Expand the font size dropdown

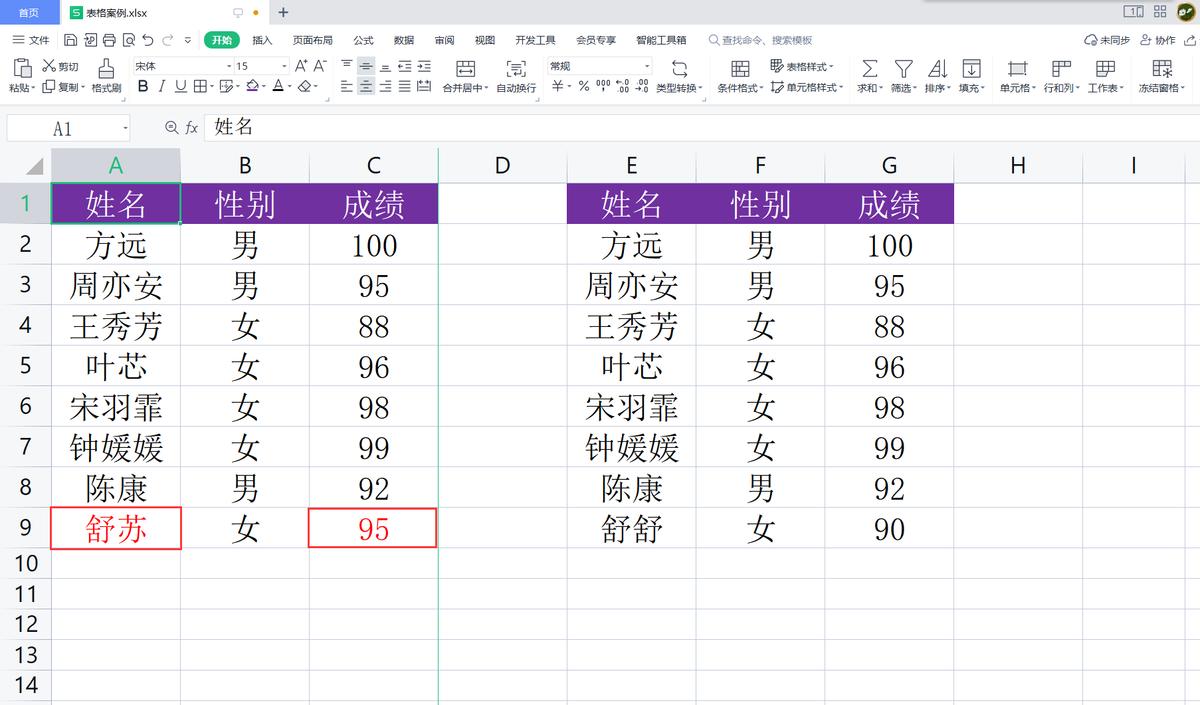283,65
